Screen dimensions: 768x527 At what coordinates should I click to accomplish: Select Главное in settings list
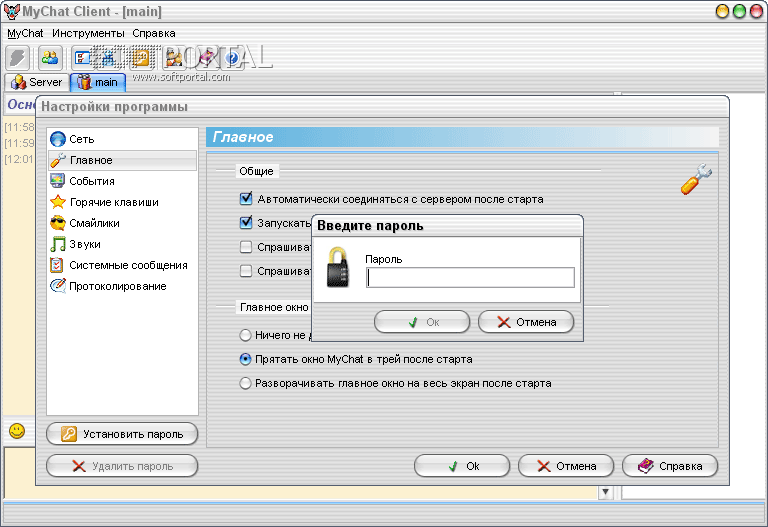tap(122, 160)
